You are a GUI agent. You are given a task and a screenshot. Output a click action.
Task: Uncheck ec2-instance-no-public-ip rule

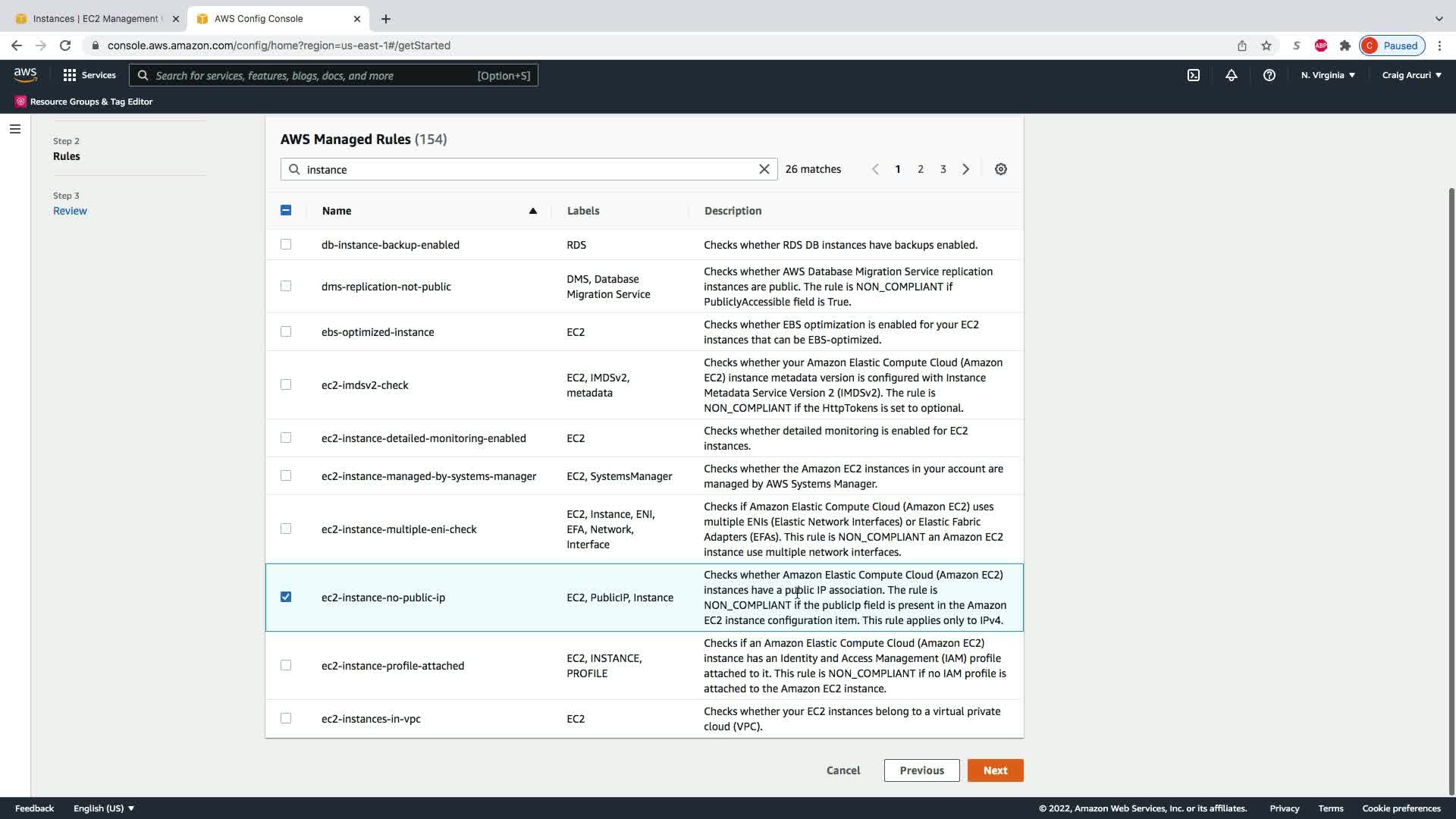[x=286, y=597]
